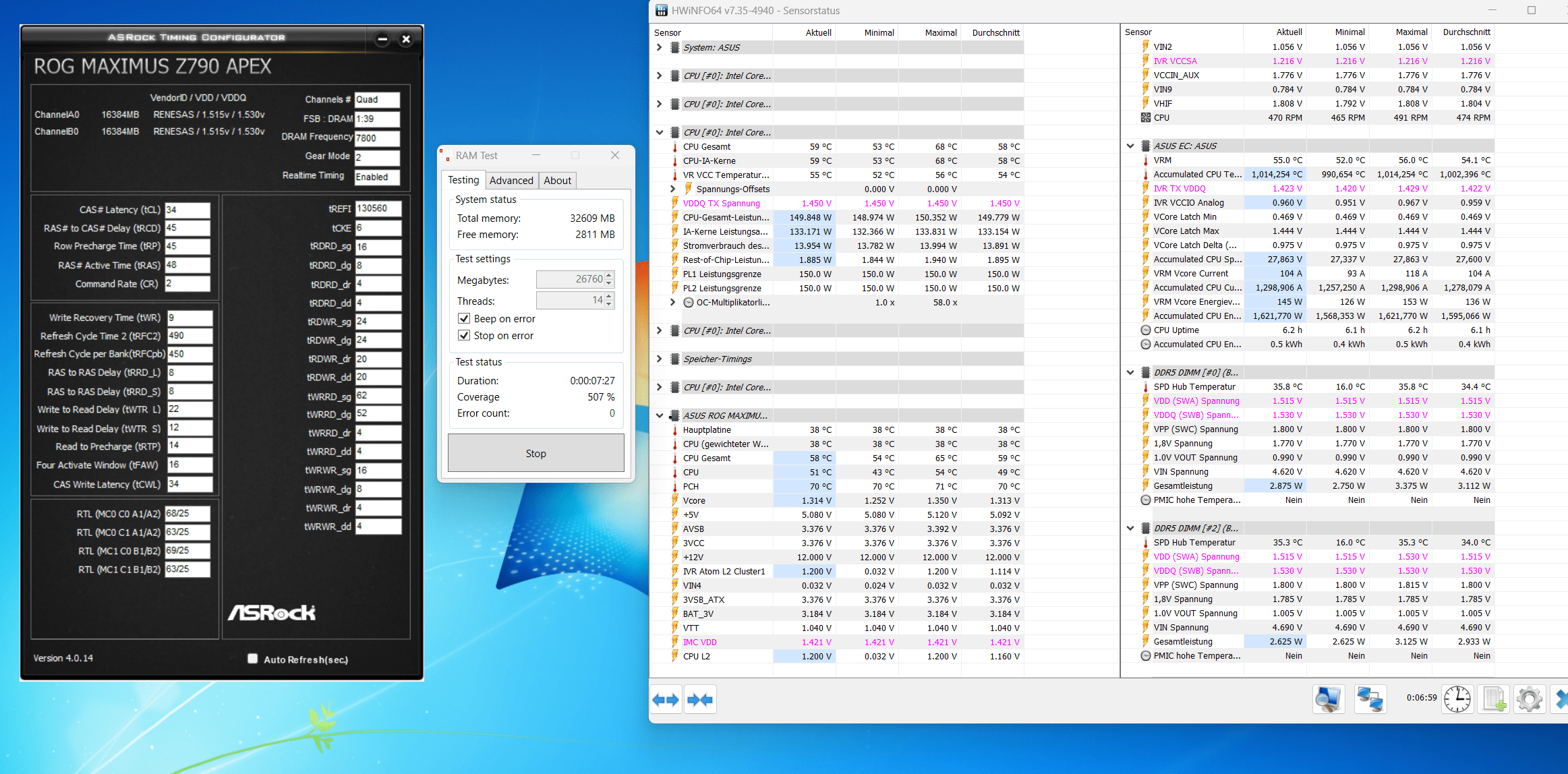1568x774 pixels.
Task: Click lightning icon of IMC VDD row
Action: pyautogui.click(x=675, y=642)
